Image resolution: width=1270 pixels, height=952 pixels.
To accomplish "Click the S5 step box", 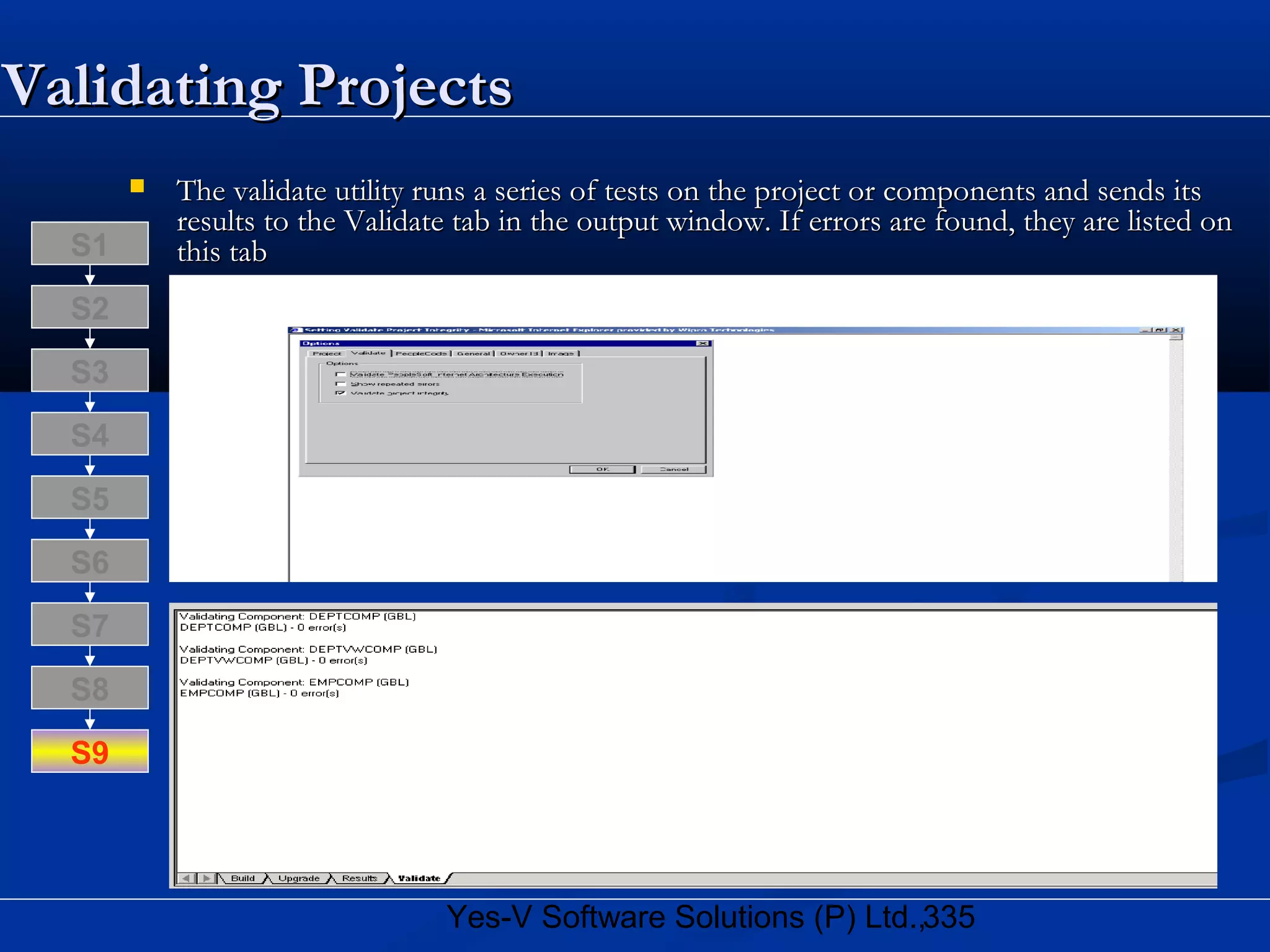I will click(90, 497).
